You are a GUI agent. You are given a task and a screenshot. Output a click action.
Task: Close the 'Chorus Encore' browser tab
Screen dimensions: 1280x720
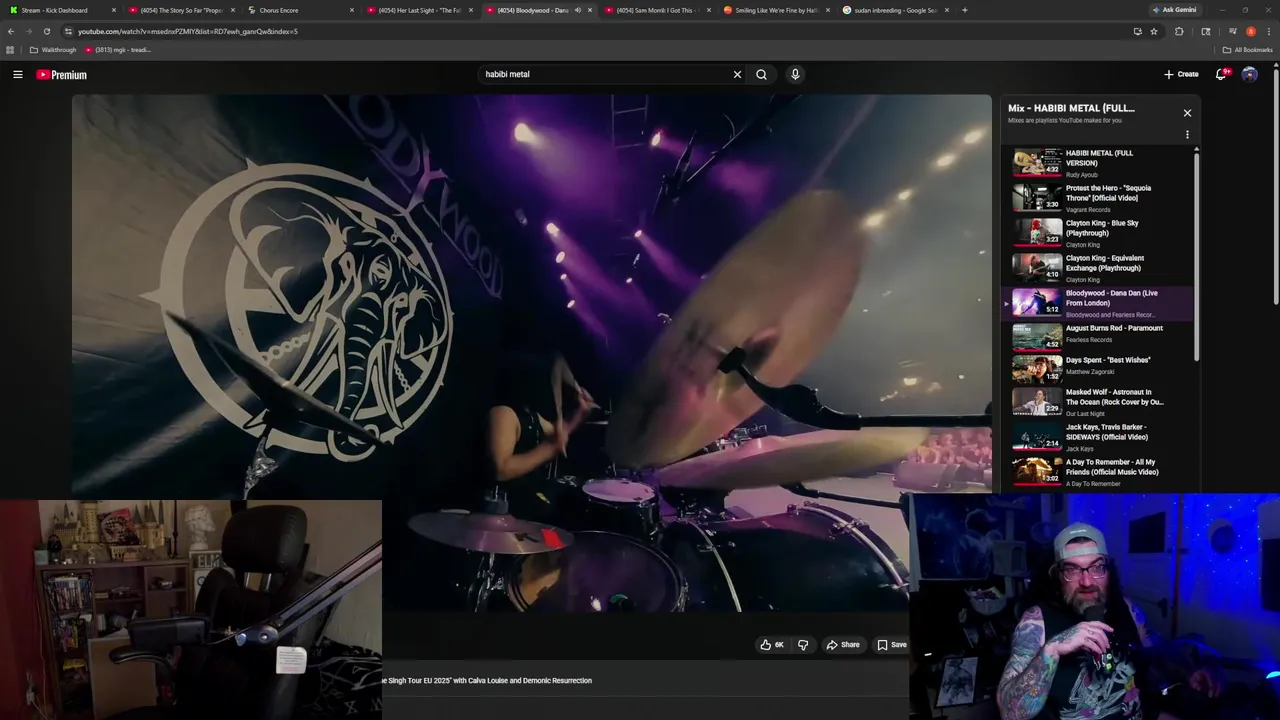[352, 10]
